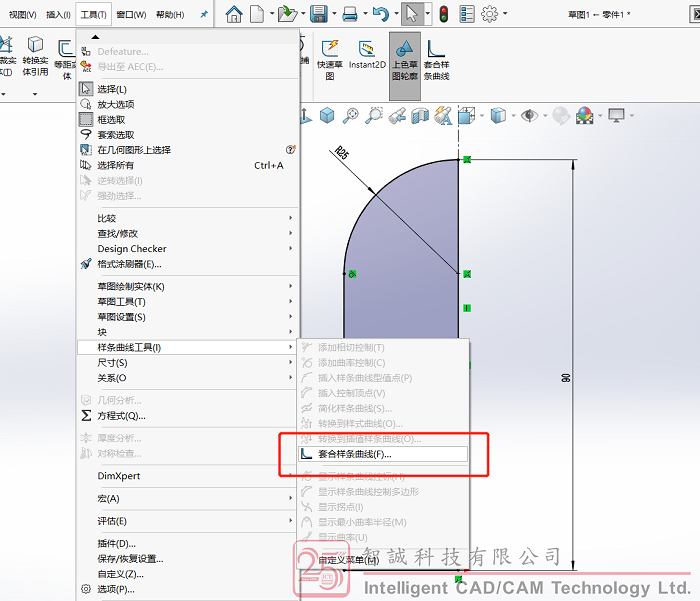This screenshot has width=700, height=601.
Task: Toggle Hide/Show Items eye icon
Action: pos(529,116)
